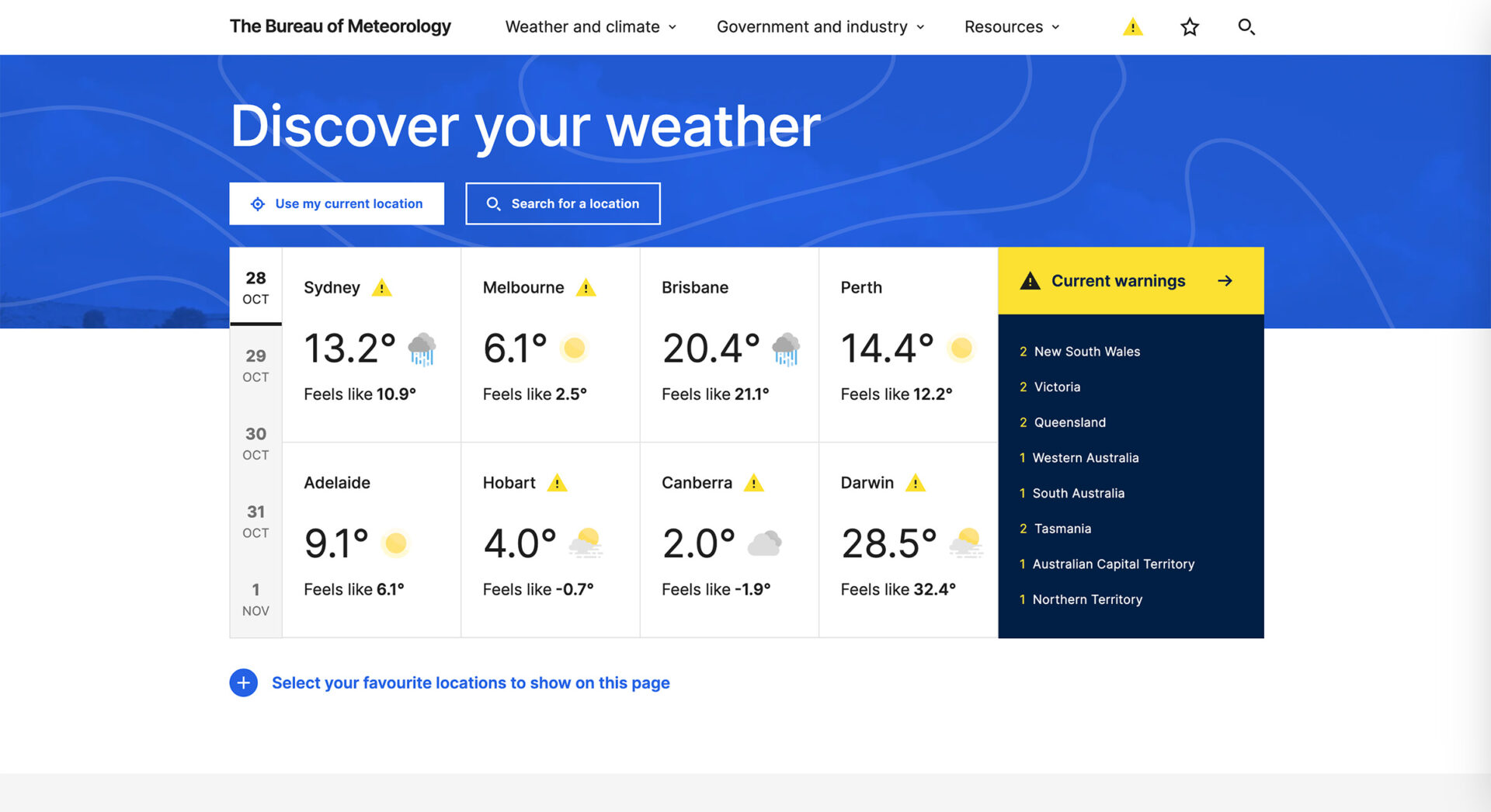Click the warning triangle icon in header
Image resolution: width=1491 pixels, height=812 pixels.
click(1132, 27)
